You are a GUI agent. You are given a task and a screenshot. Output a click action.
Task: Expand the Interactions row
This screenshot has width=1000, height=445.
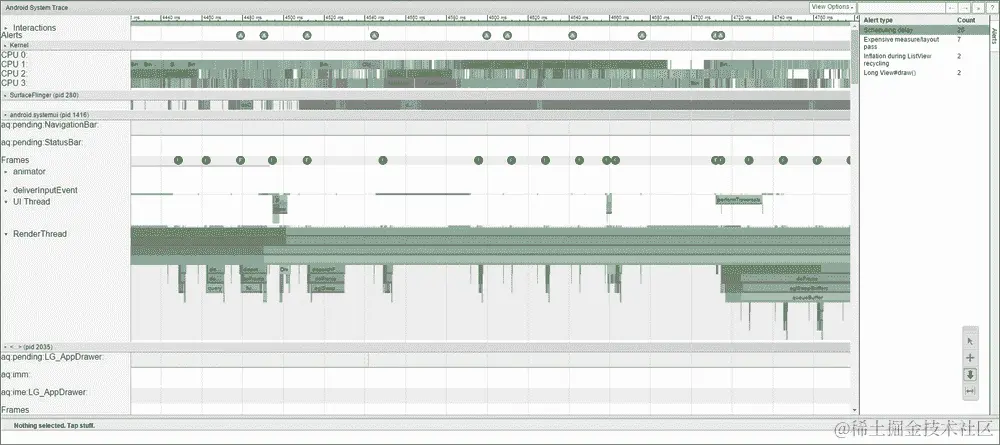[6, 28]
